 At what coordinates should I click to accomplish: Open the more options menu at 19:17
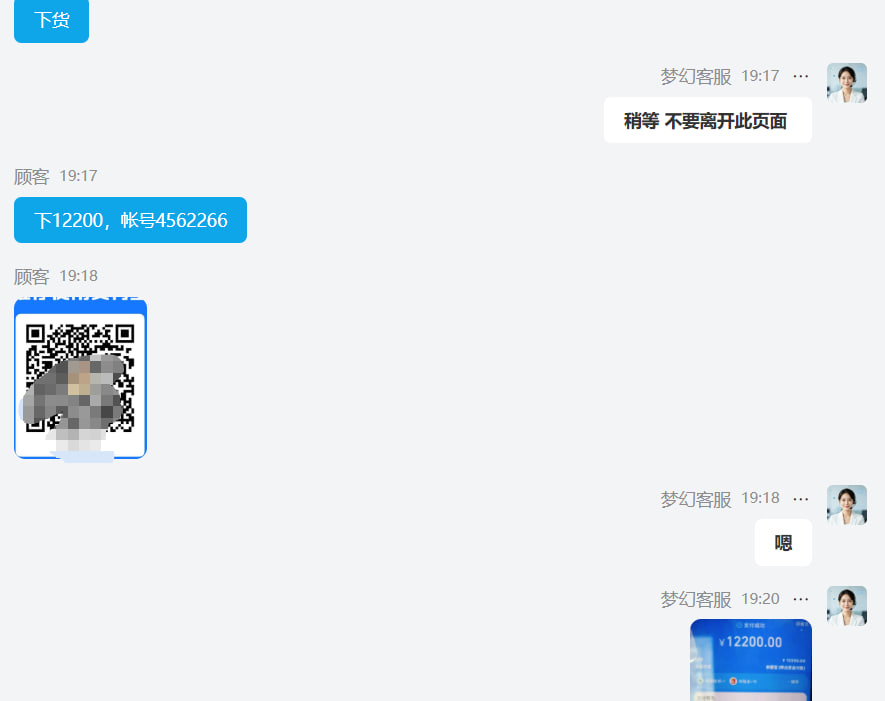coord(800,76)
